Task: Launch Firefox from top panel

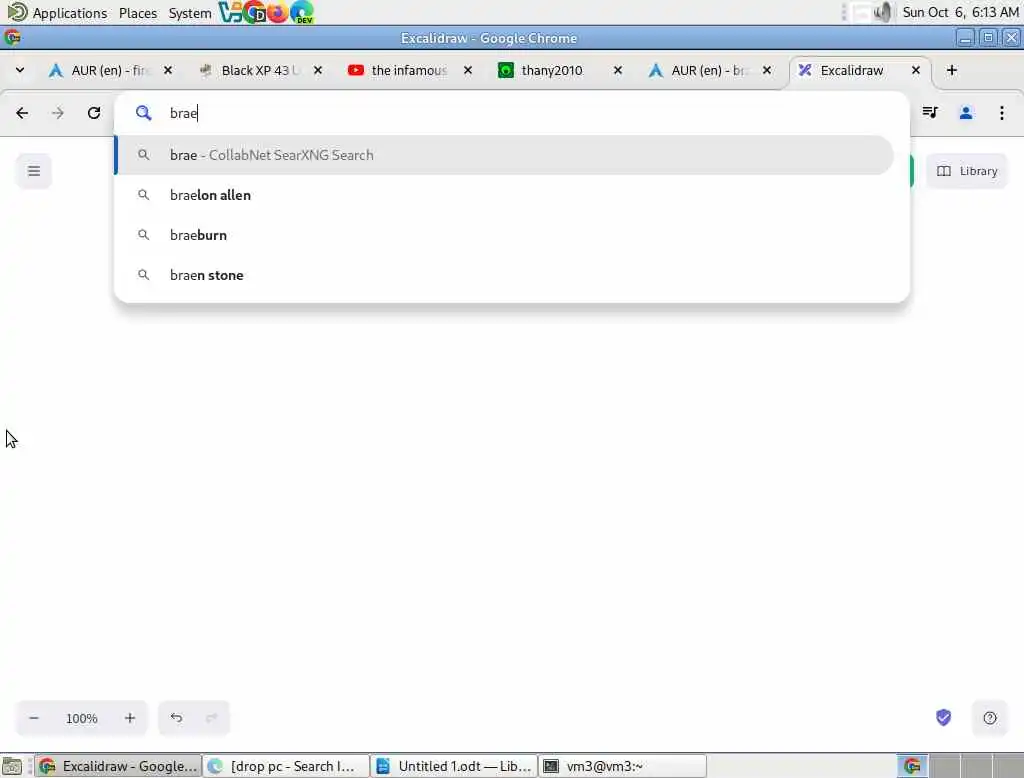Action: [278, 12]
